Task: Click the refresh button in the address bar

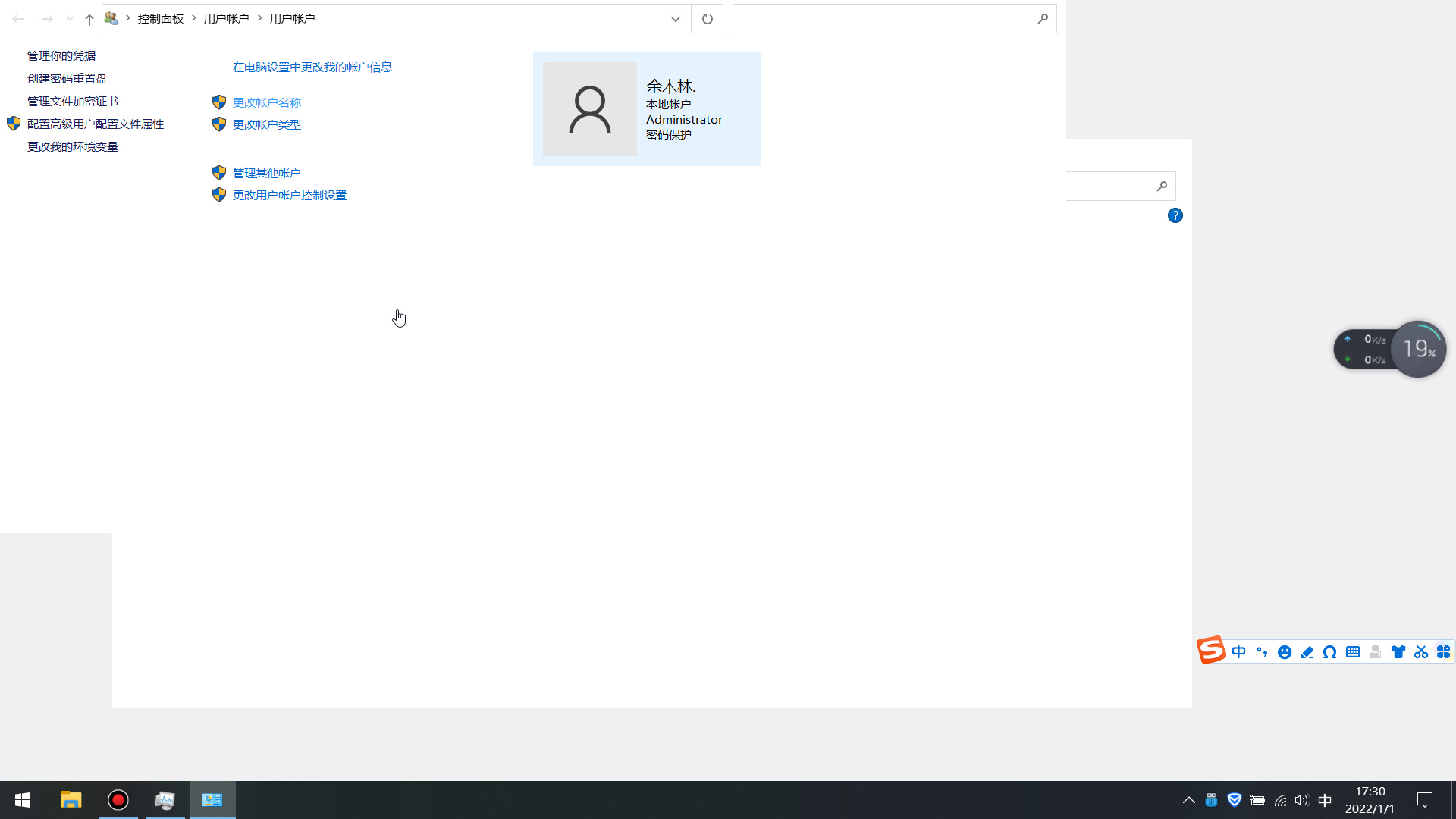Action: pyautogui.click(x=707, y=19)
